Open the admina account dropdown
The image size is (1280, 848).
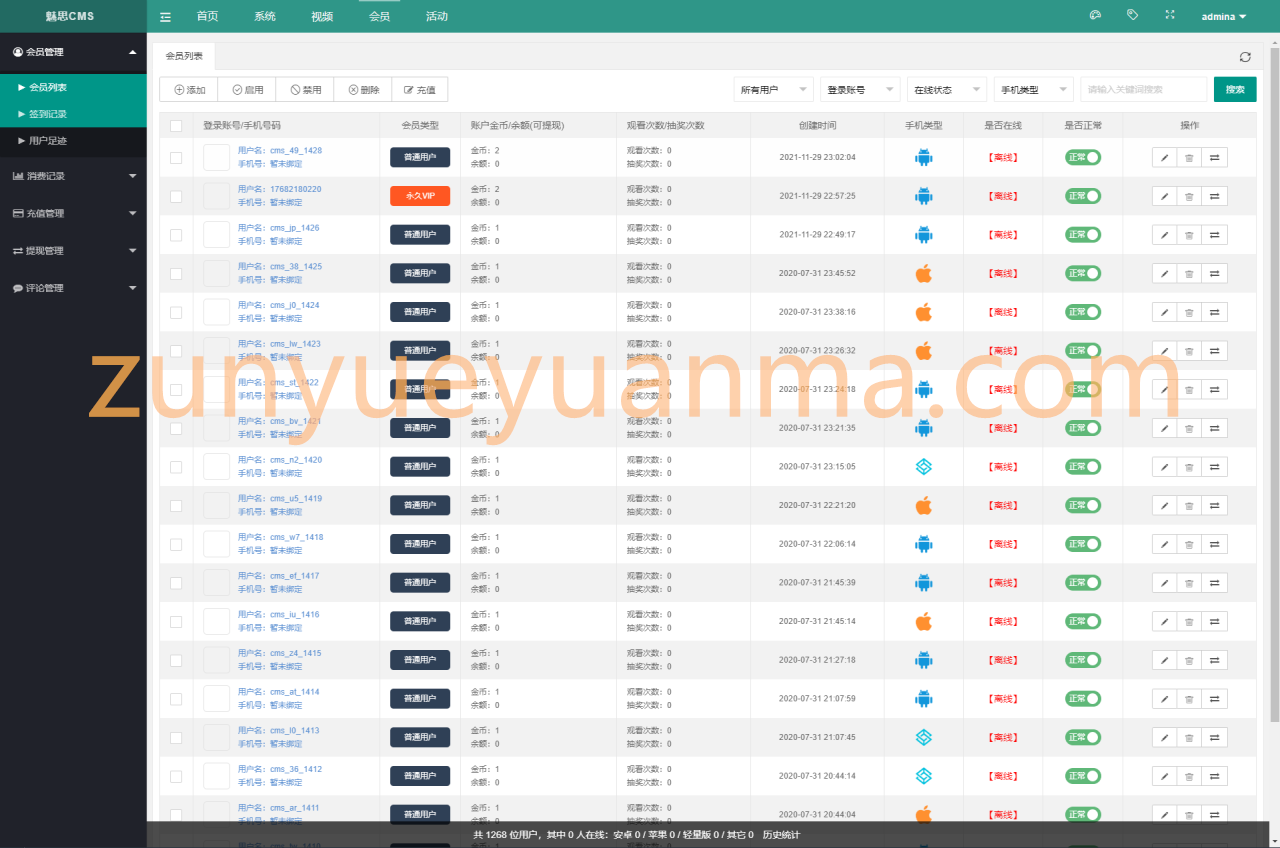[1224, 16]
